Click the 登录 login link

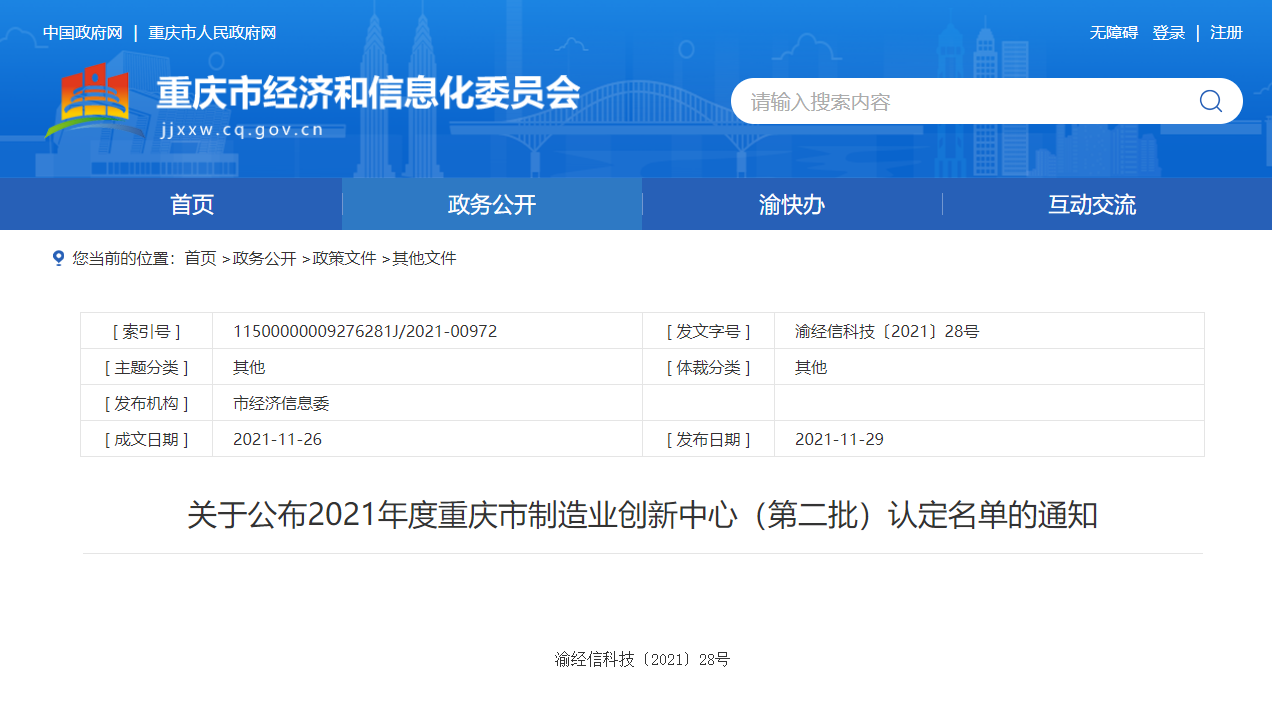[x=1168, y=33]
